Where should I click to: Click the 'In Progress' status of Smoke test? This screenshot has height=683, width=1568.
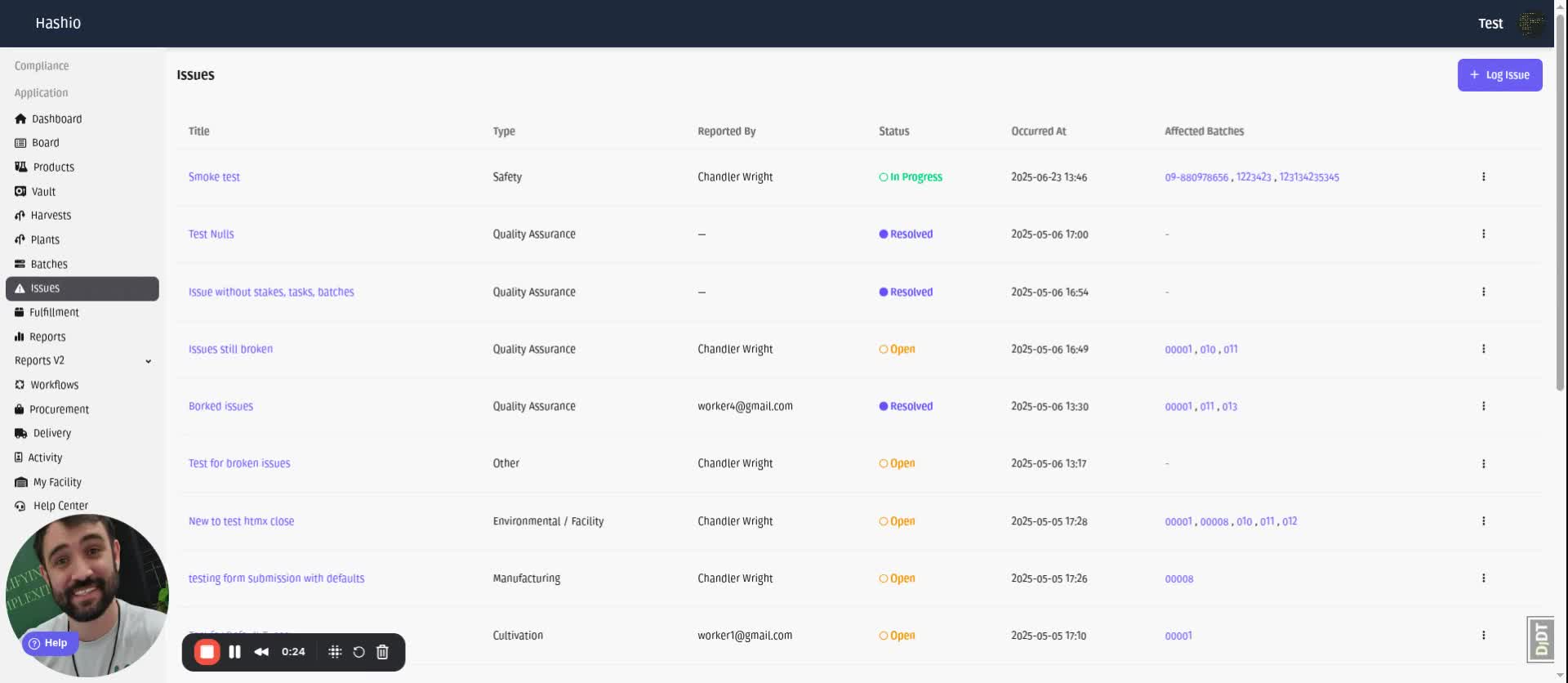(x=911, y=177)
